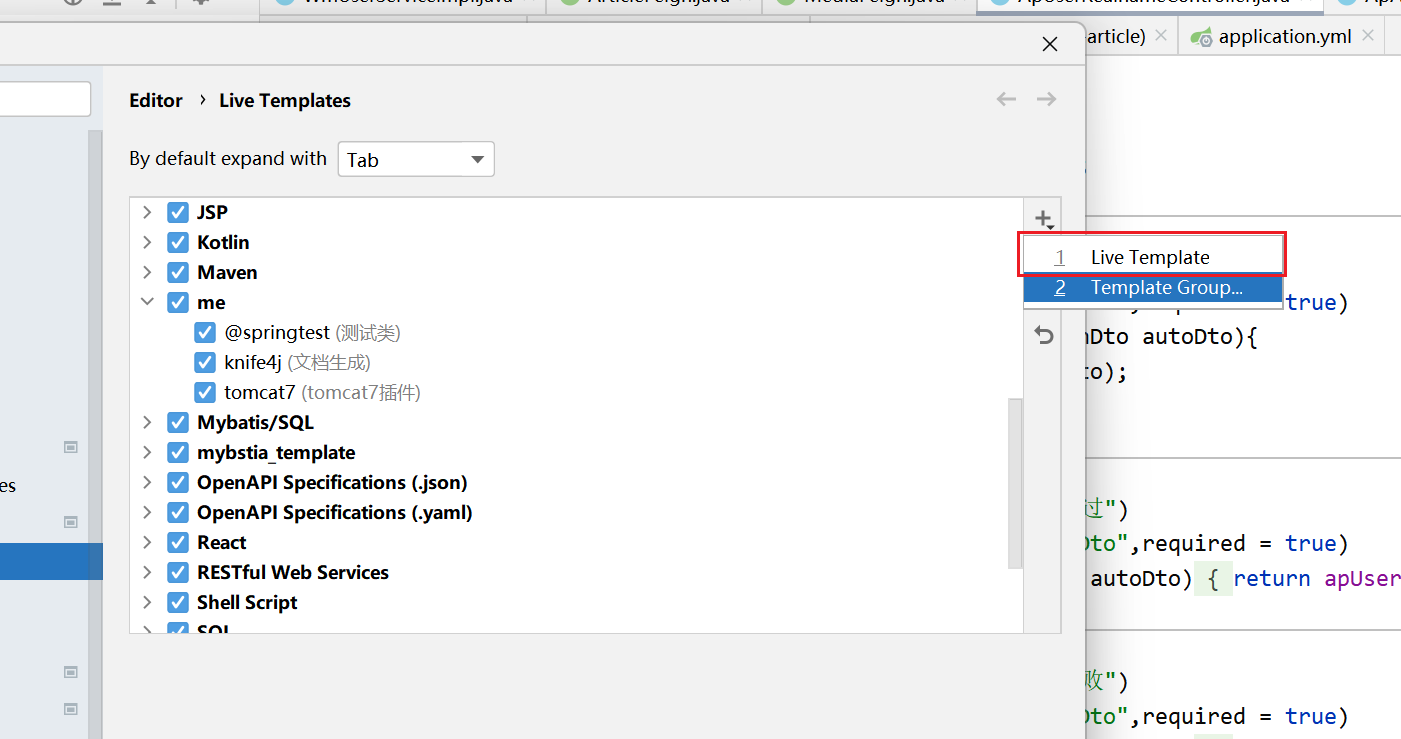Choose Live Template from popup menu
Viewport: 1401px width, 739px height.
[x=1153, y=257]
